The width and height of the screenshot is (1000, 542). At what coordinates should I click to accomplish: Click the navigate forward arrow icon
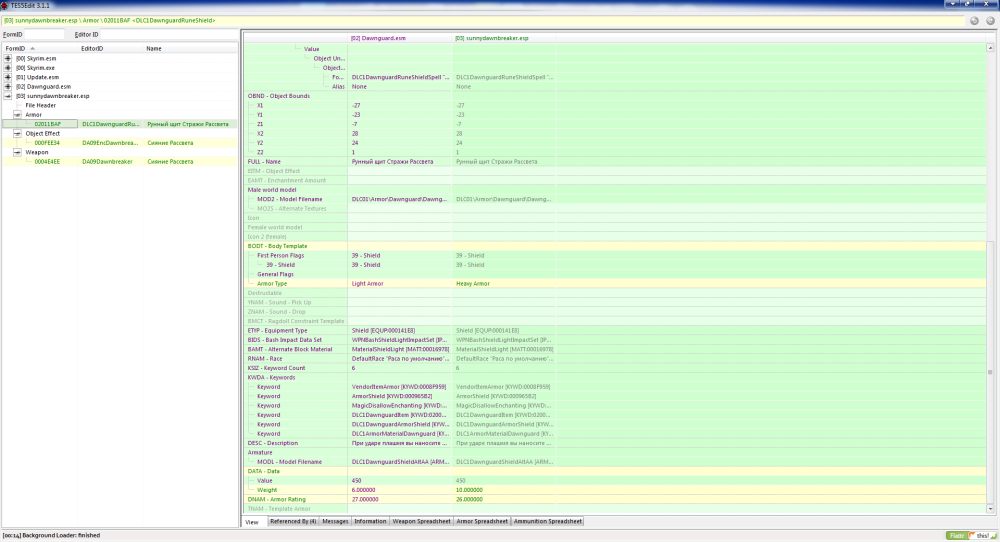click(990, 21)
